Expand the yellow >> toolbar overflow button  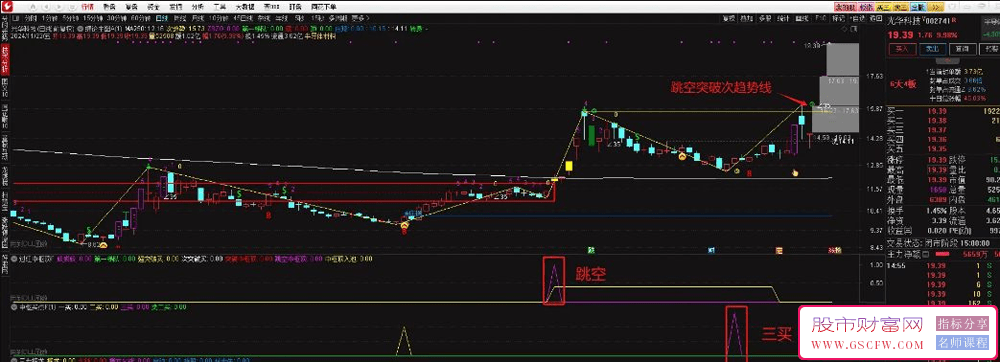click(x=936, y=7)
